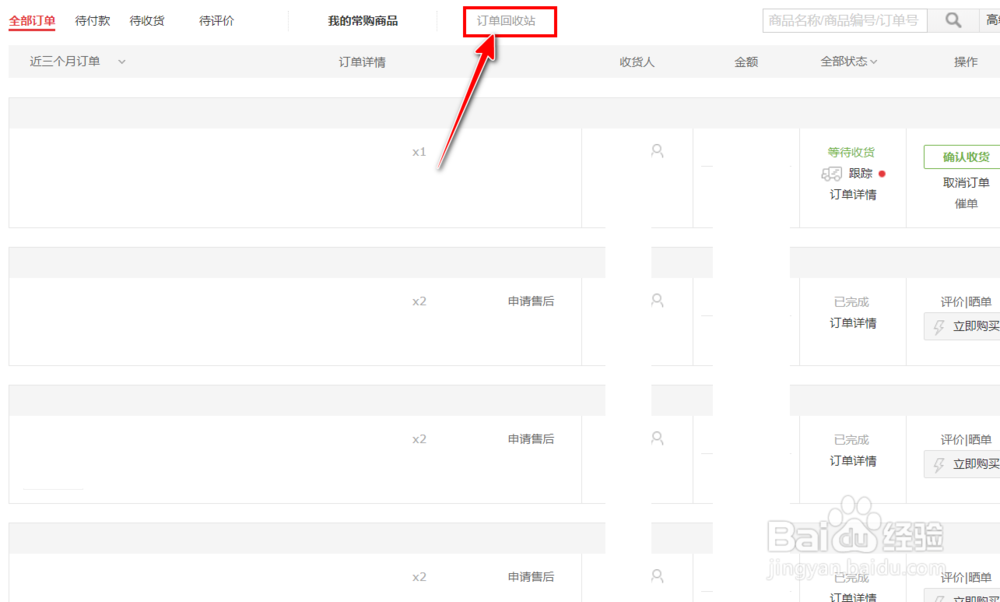Focus the order search input field
The height and width of the screenshot is (602, 1000).
[844, 20]
